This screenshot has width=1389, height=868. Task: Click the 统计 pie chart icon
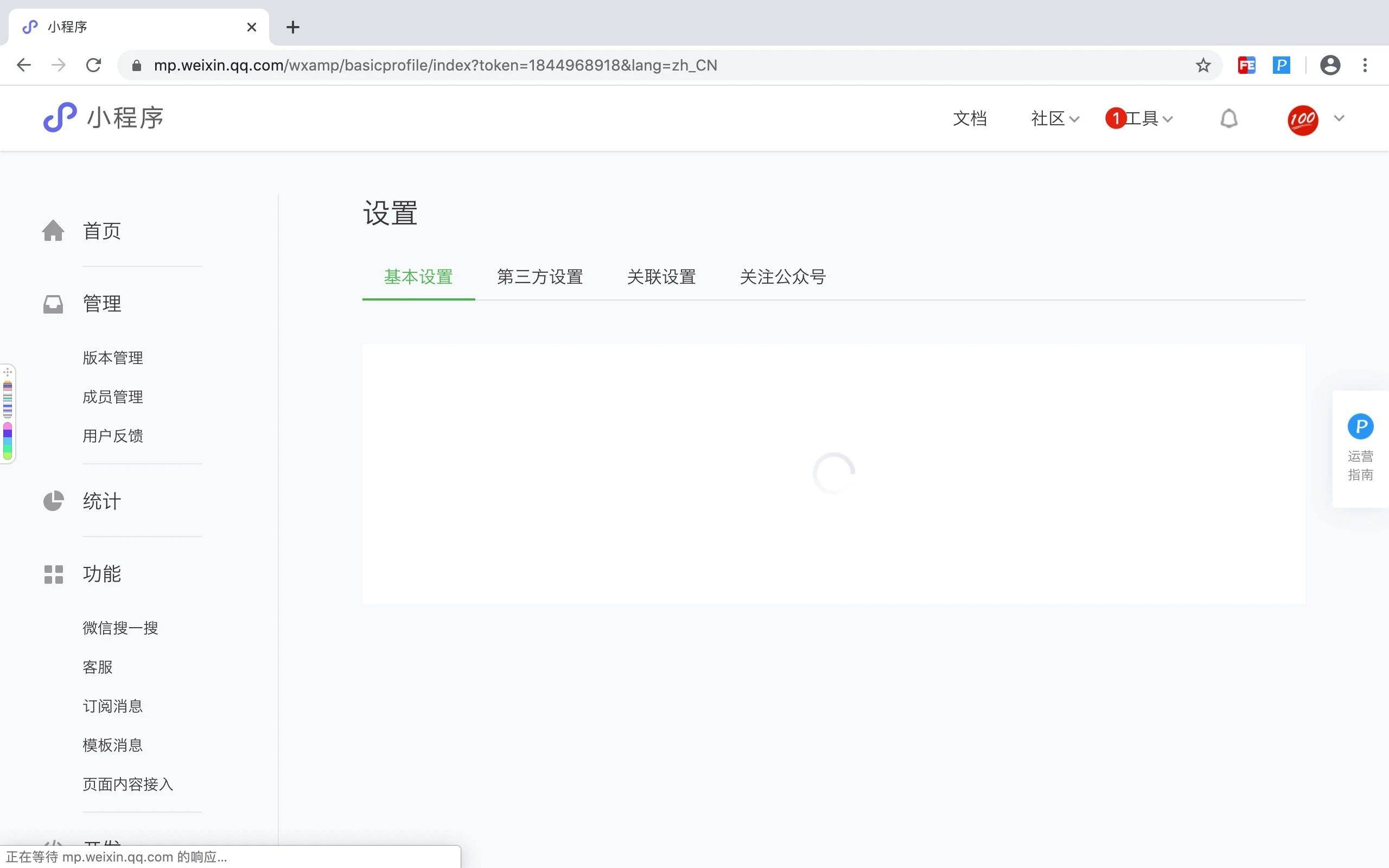[53, 501]
